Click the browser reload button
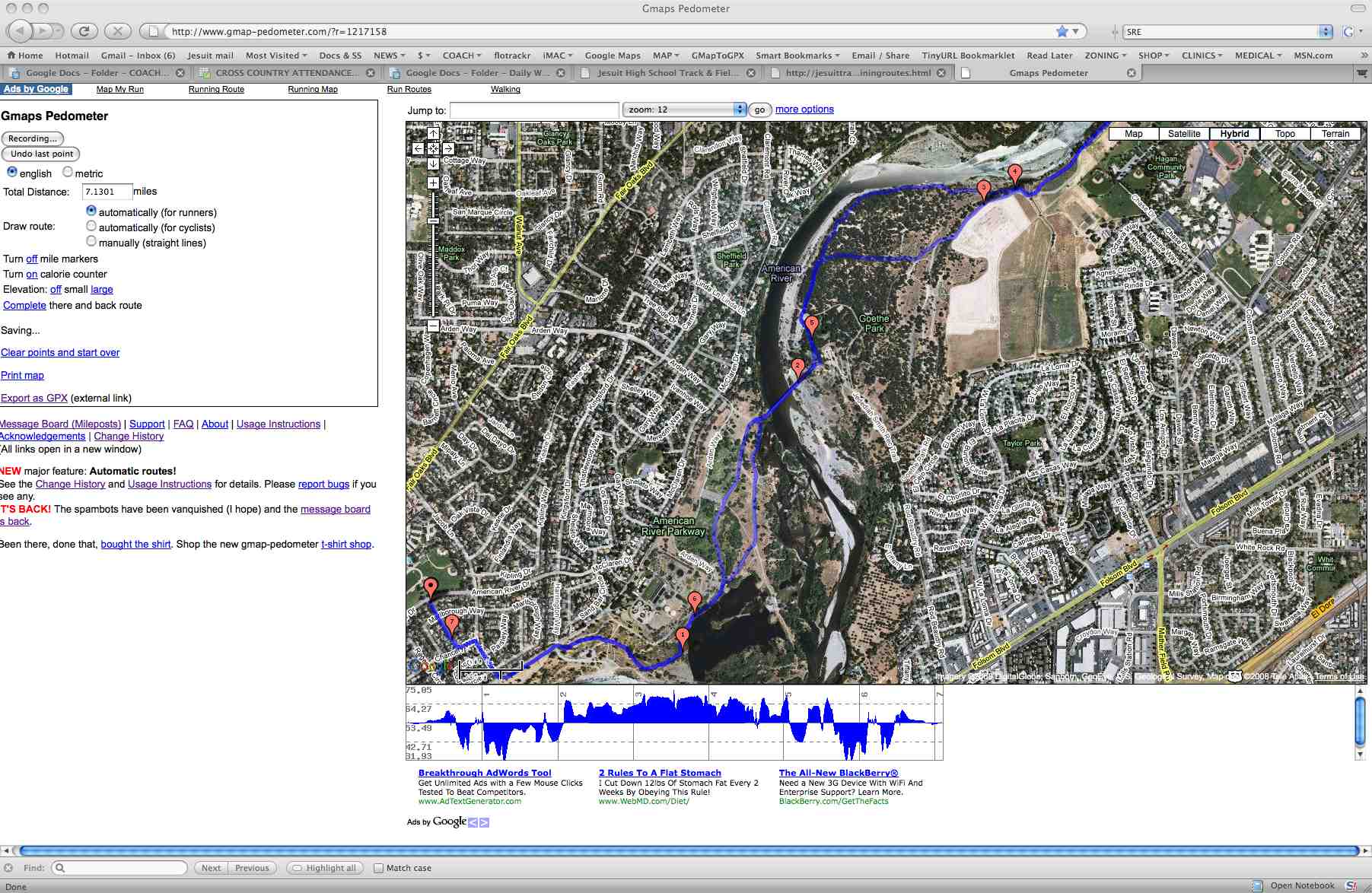 (x=84, y=31)
